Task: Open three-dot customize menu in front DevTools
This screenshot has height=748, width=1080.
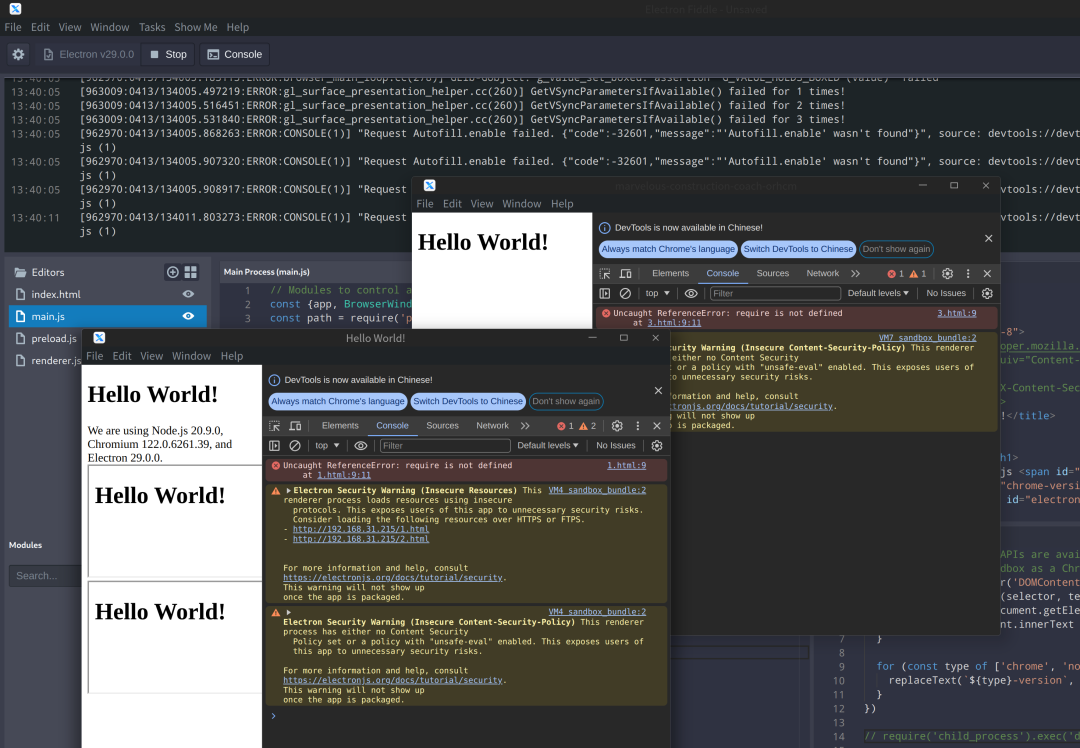Action: click(638, 426)
